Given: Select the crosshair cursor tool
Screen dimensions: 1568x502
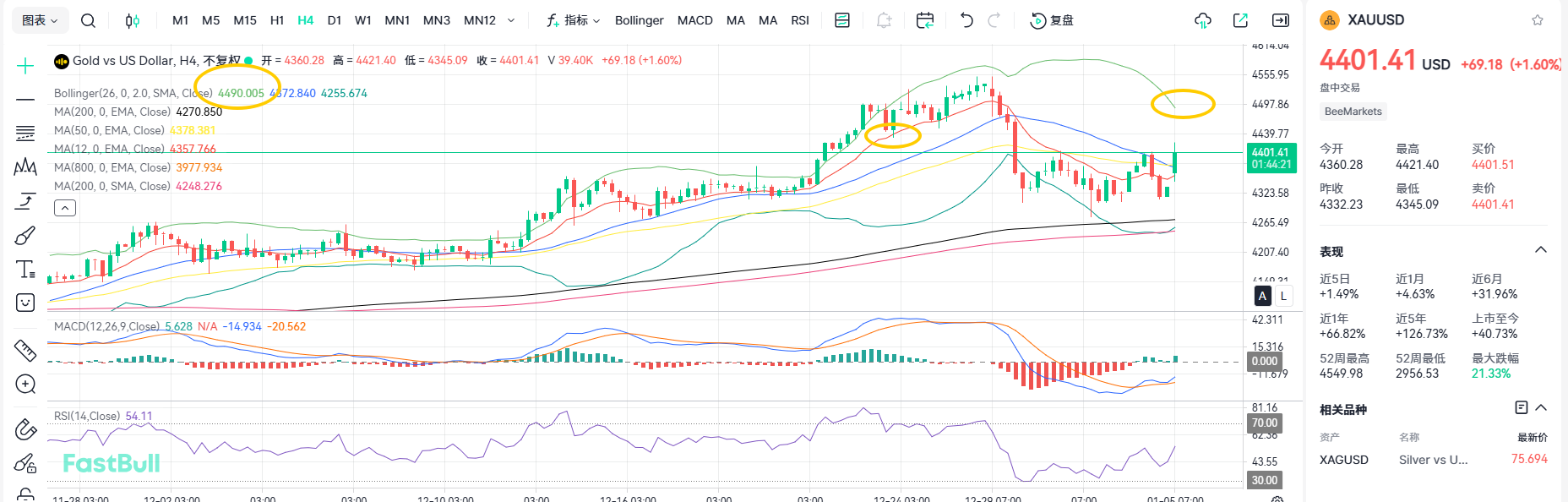Looking at the screenshot, I should [x=25, y=66].
